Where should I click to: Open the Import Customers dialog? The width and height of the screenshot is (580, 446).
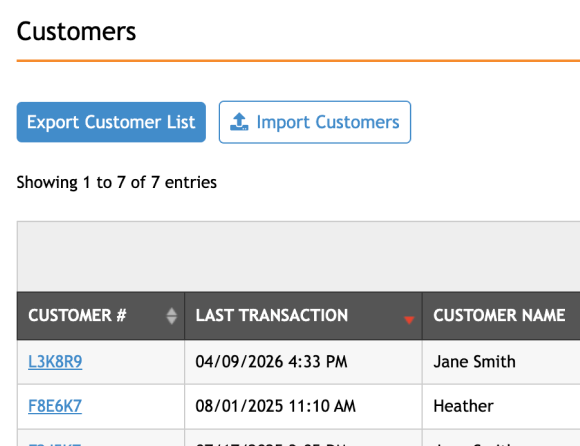tap(315, 122)
